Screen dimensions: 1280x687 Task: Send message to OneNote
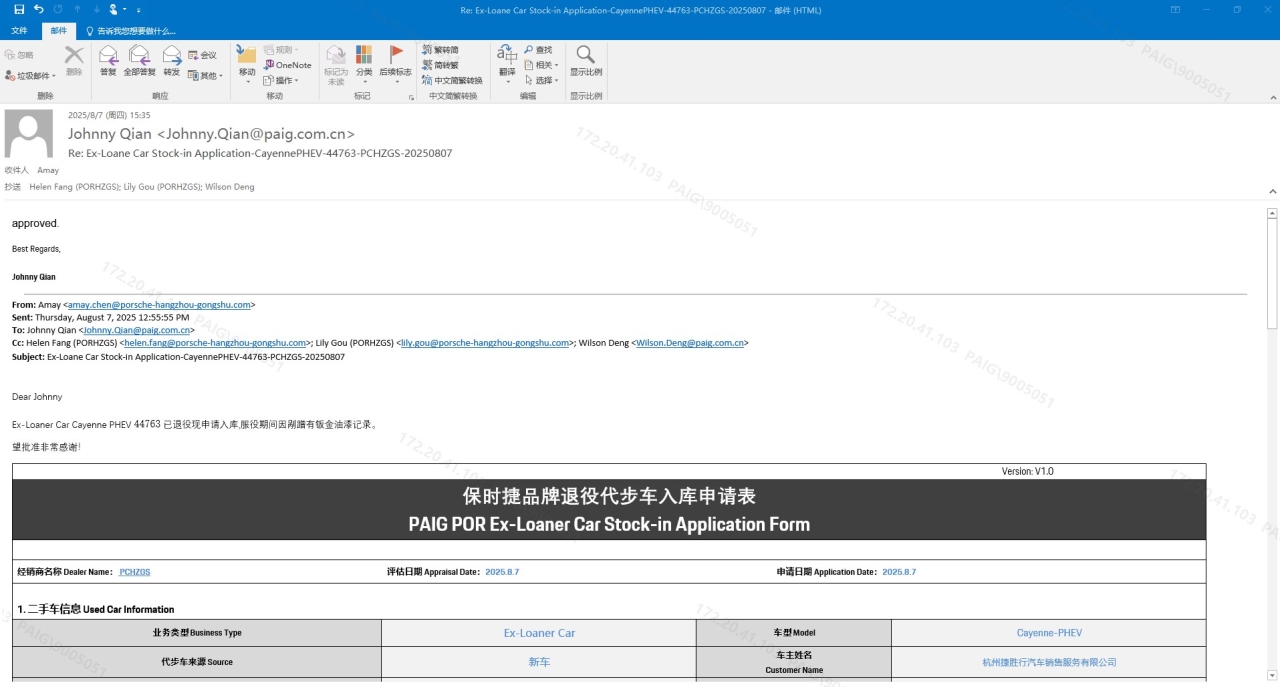coord(287,65)
